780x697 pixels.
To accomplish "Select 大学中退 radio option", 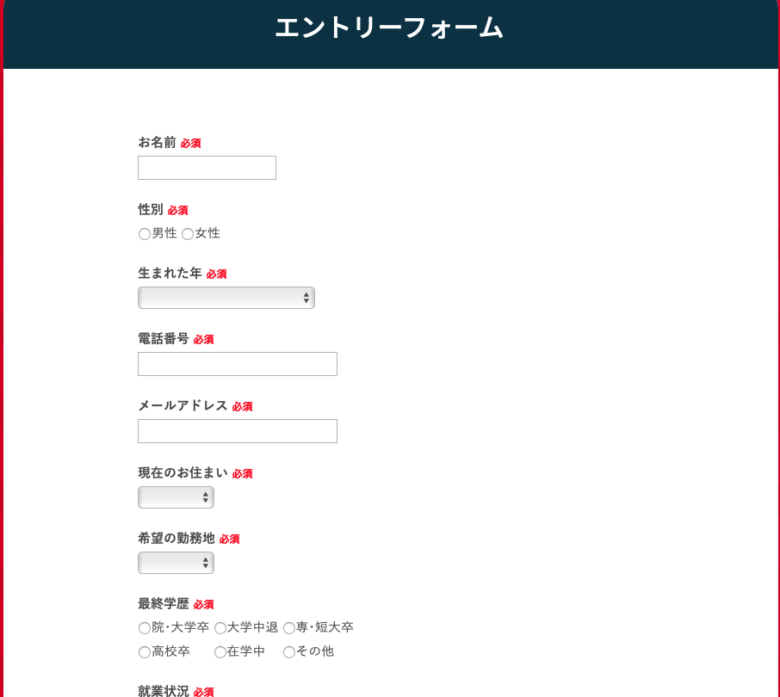I will point(220,628).
